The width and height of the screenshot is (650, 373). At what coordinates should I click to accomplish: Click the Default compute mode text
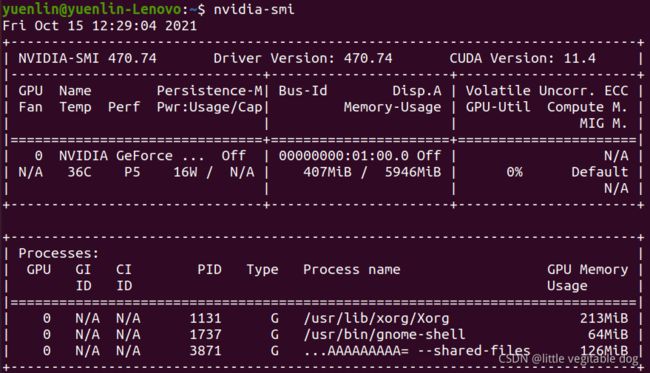(599, 172)
